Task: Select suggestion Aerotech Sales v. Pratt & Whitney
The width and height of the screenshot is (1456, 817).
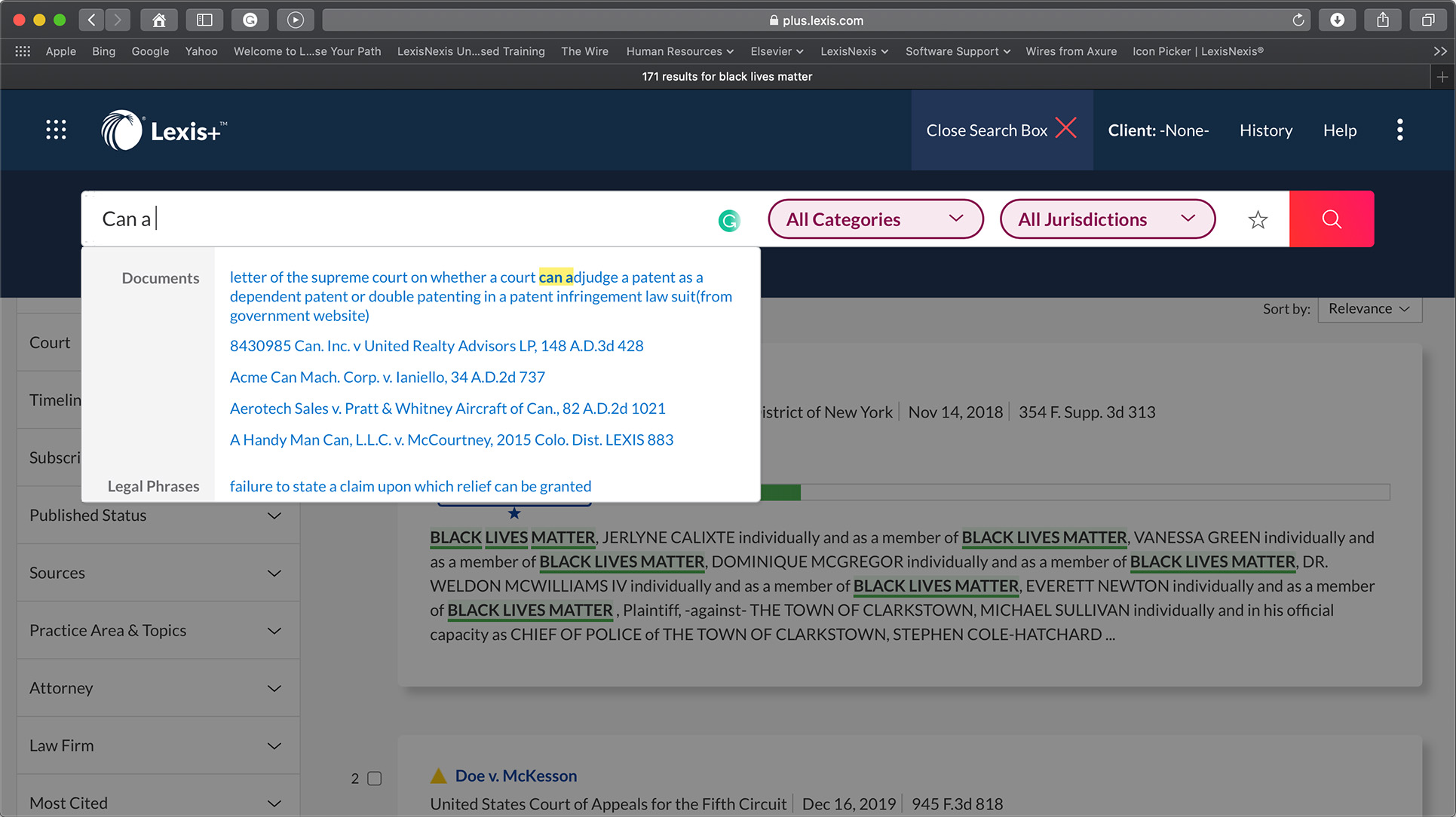Action: (x=448, y=408)
